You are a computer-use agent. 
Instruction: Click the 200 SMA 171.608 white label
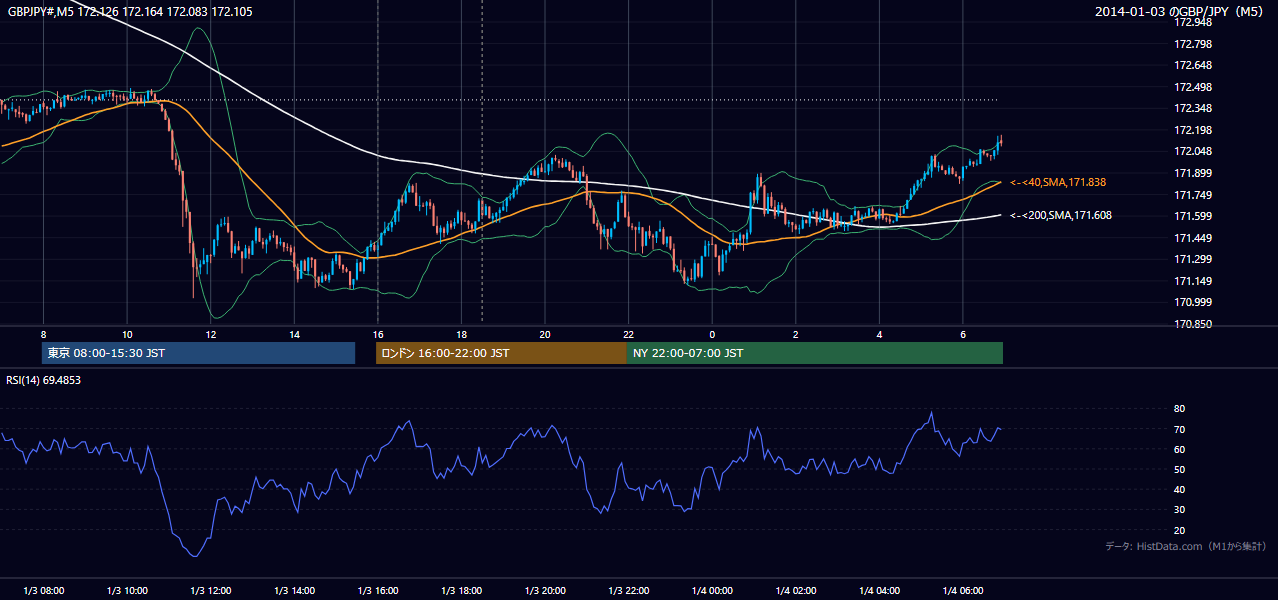(1061, 215)
